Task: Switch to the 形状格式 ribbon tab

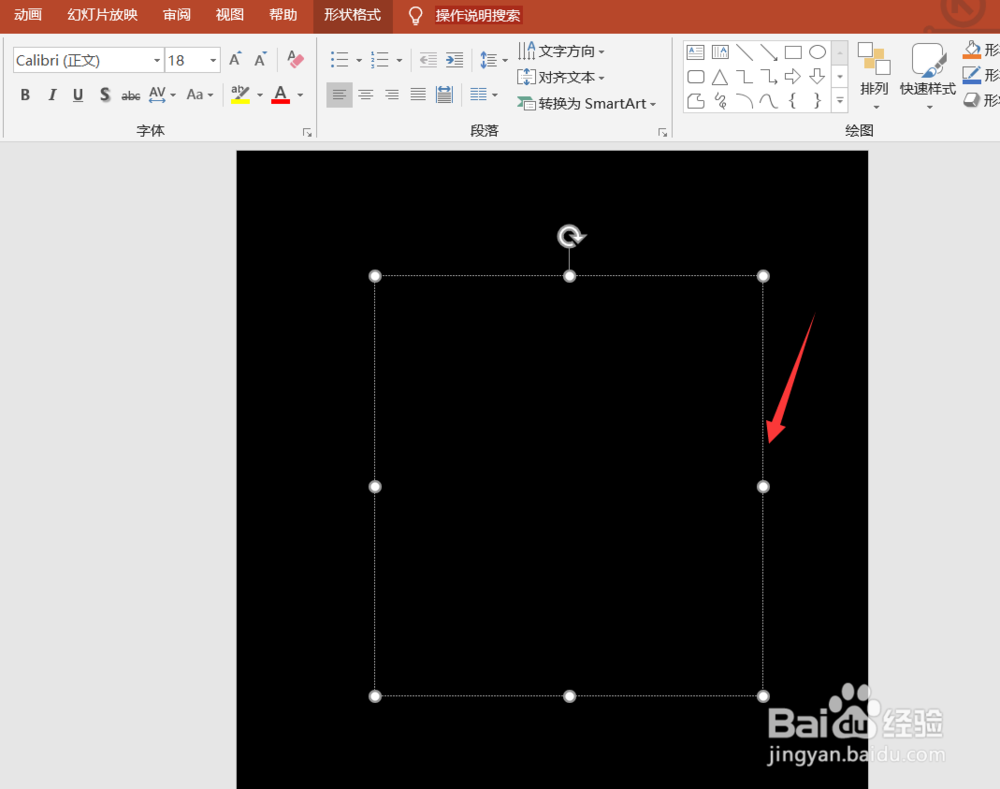Action: tap(352, 15)
